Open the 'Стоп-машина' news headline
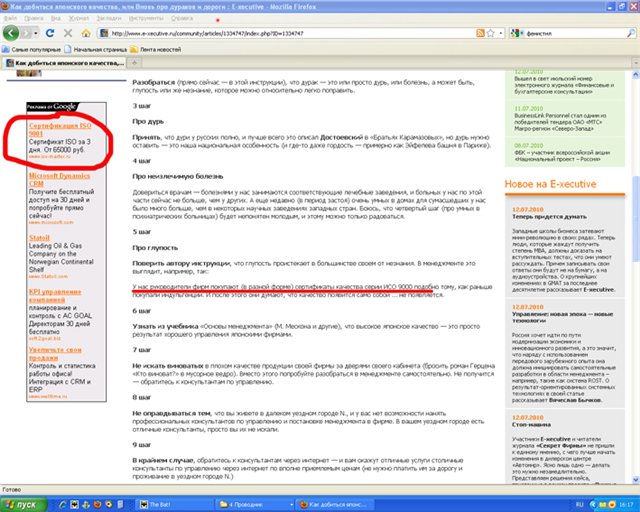Image resolution: width=640 pixels, height=512 pixels. click(531, 425)
